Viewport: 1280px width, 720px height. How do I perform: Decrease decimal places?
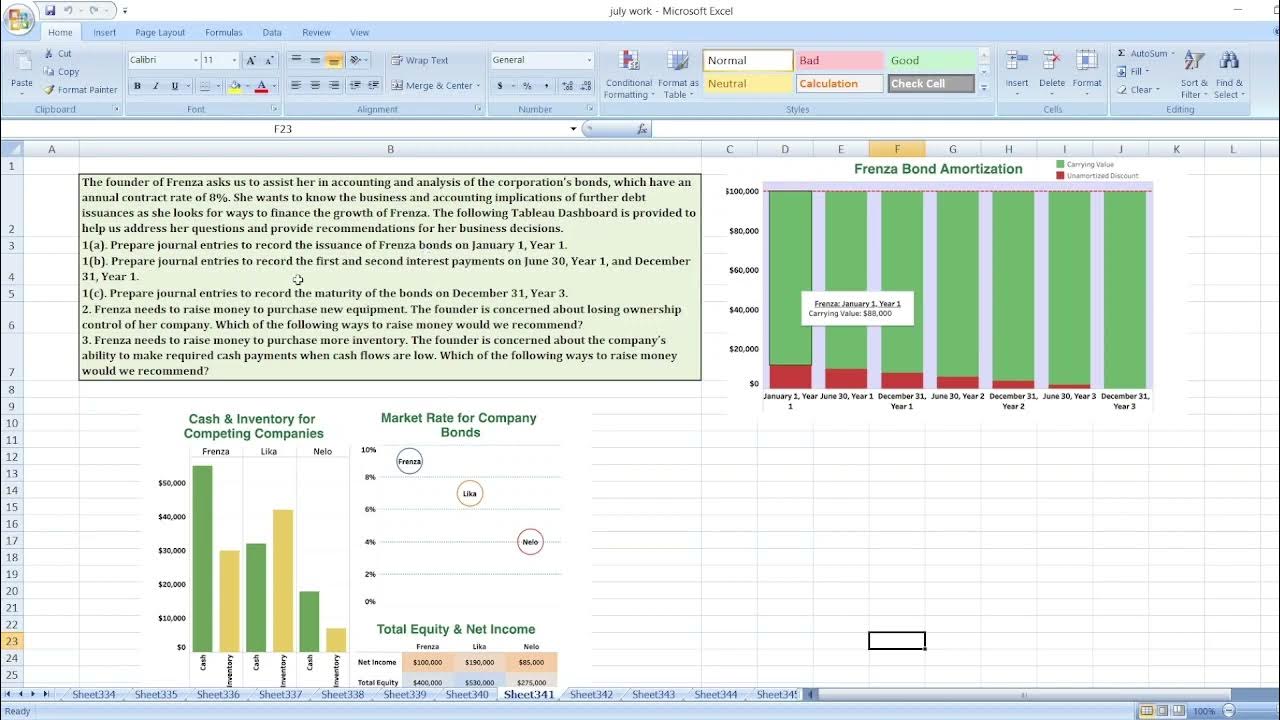point(585,86)
